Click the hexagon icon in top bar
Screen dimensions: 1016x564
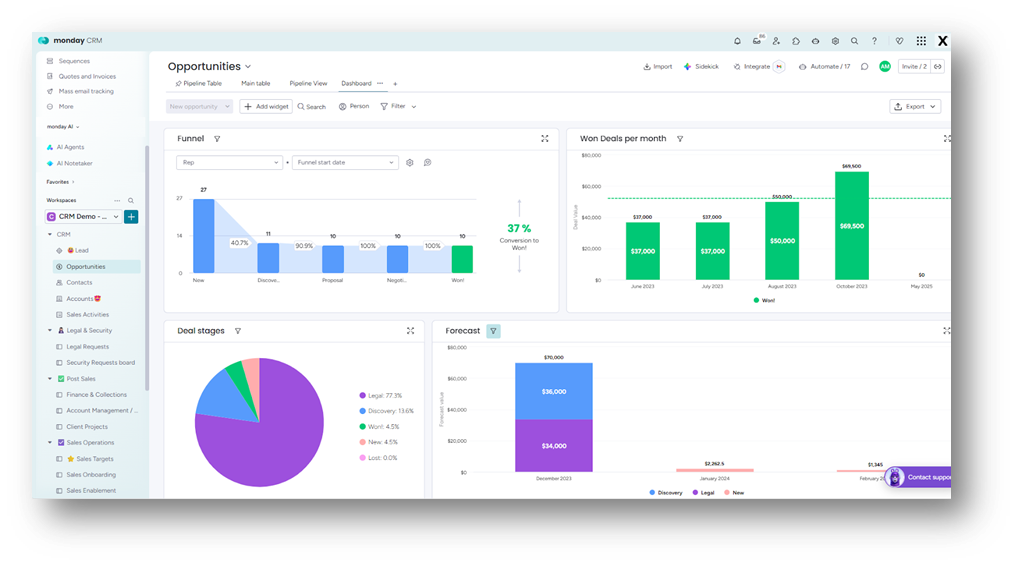(835, 41)
